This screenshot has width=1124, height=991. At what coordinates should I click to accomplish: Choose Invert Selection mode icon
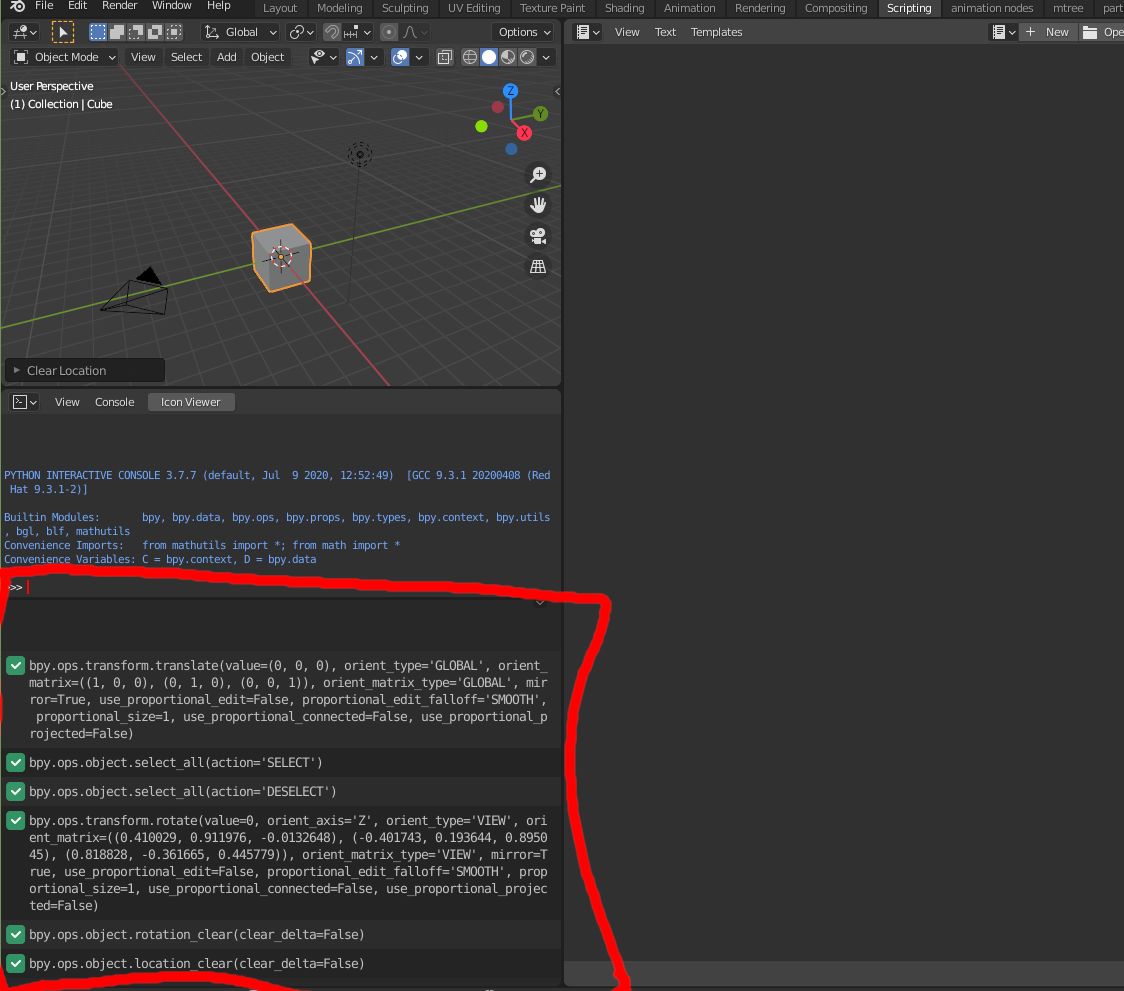155,32
